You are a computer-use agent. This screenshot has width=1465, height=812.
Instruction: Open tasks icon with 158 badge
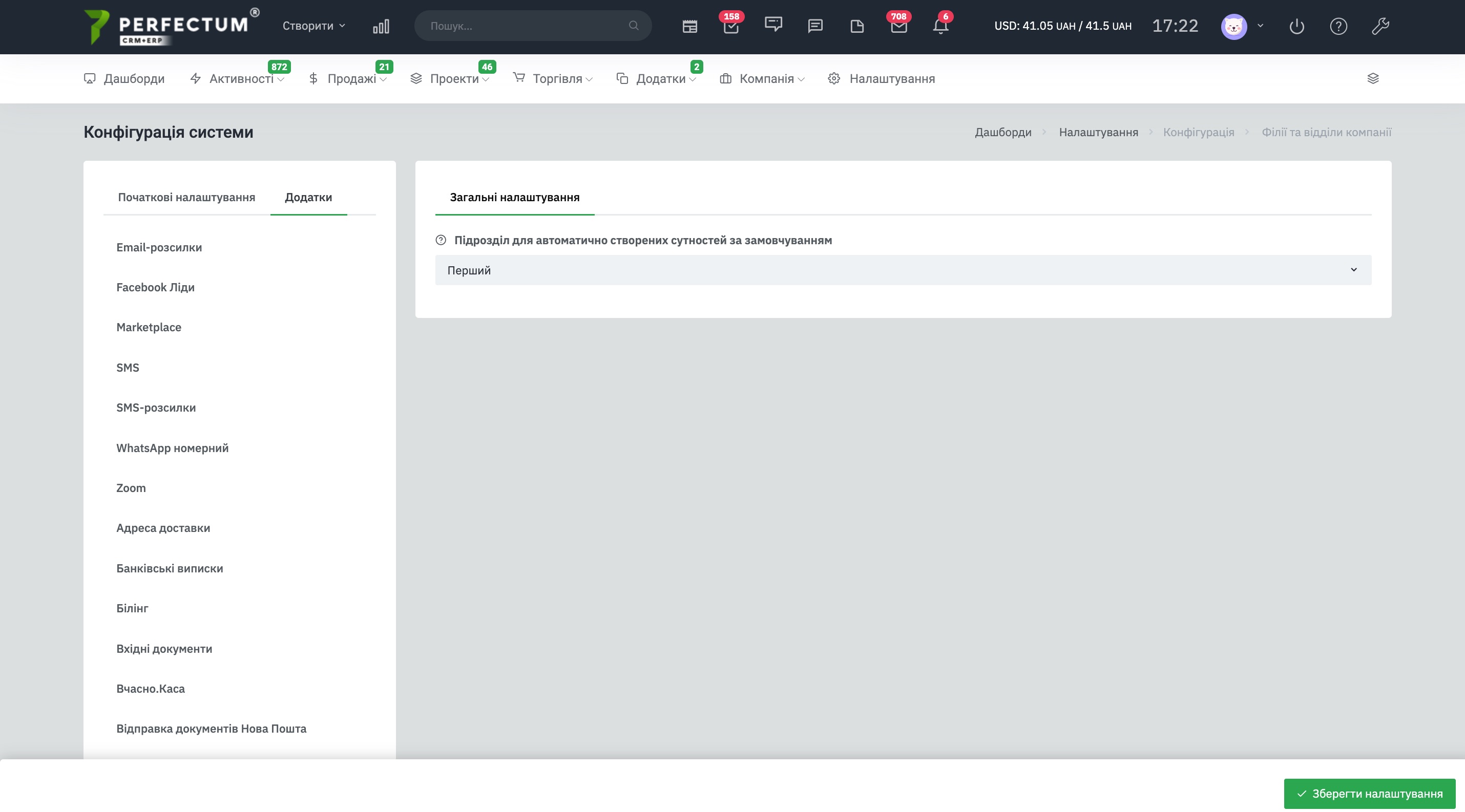click(731, 26)
